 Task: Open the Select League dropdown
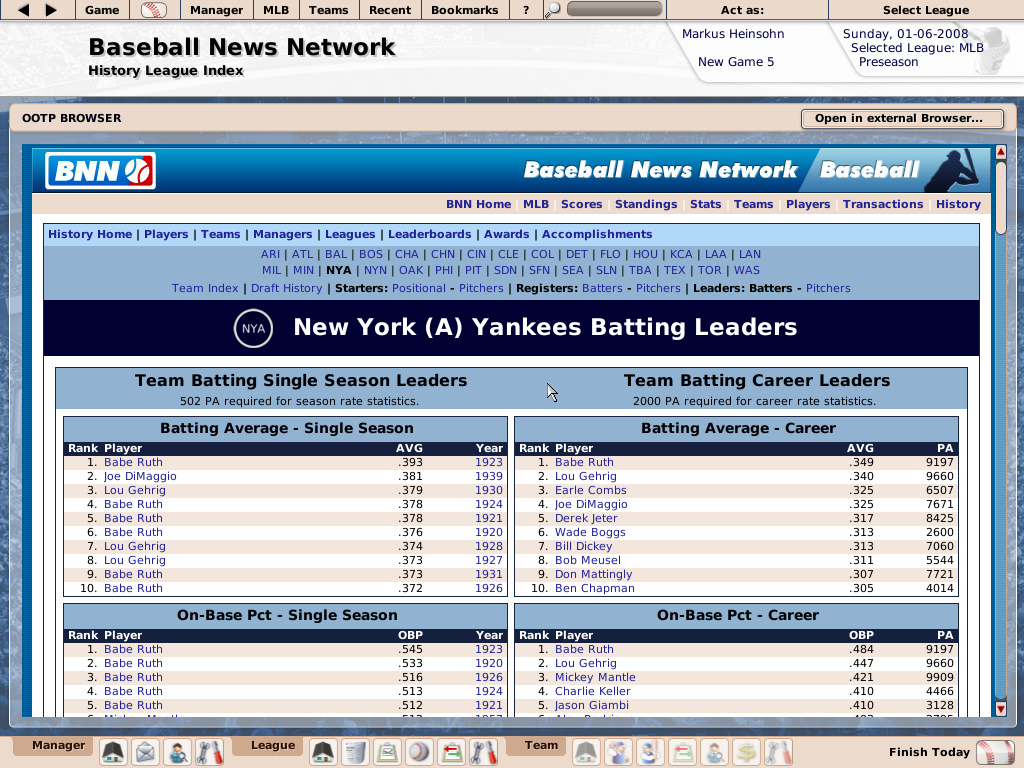(x=926, y=10)
